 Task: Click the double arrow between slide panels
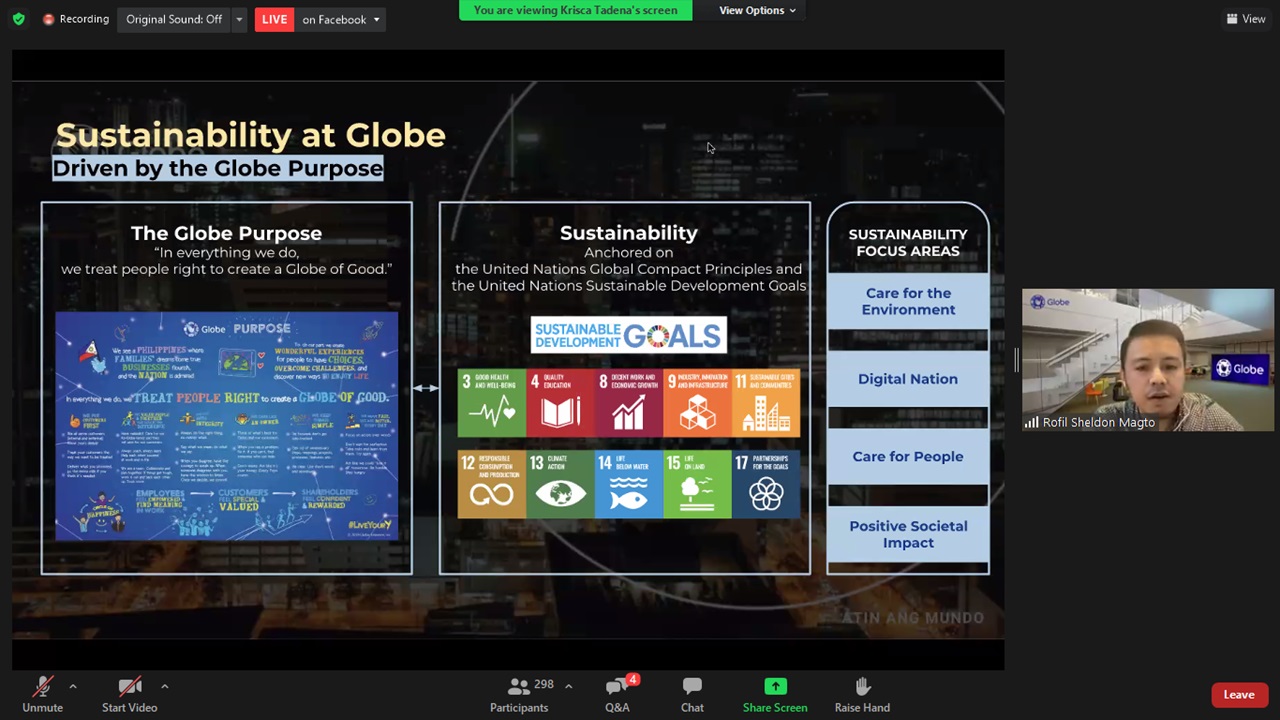pos(425,388)
